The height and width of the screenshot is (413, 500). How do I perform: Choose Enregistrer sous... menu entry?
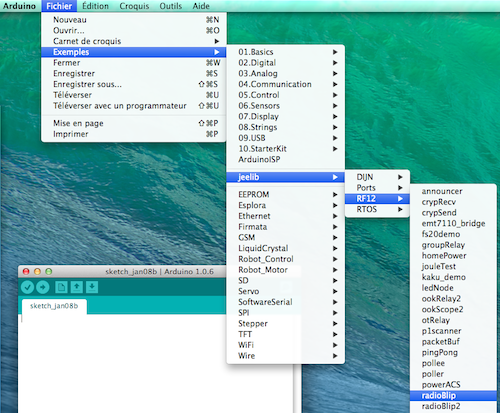pyautogui.click(x=134, y=84)
